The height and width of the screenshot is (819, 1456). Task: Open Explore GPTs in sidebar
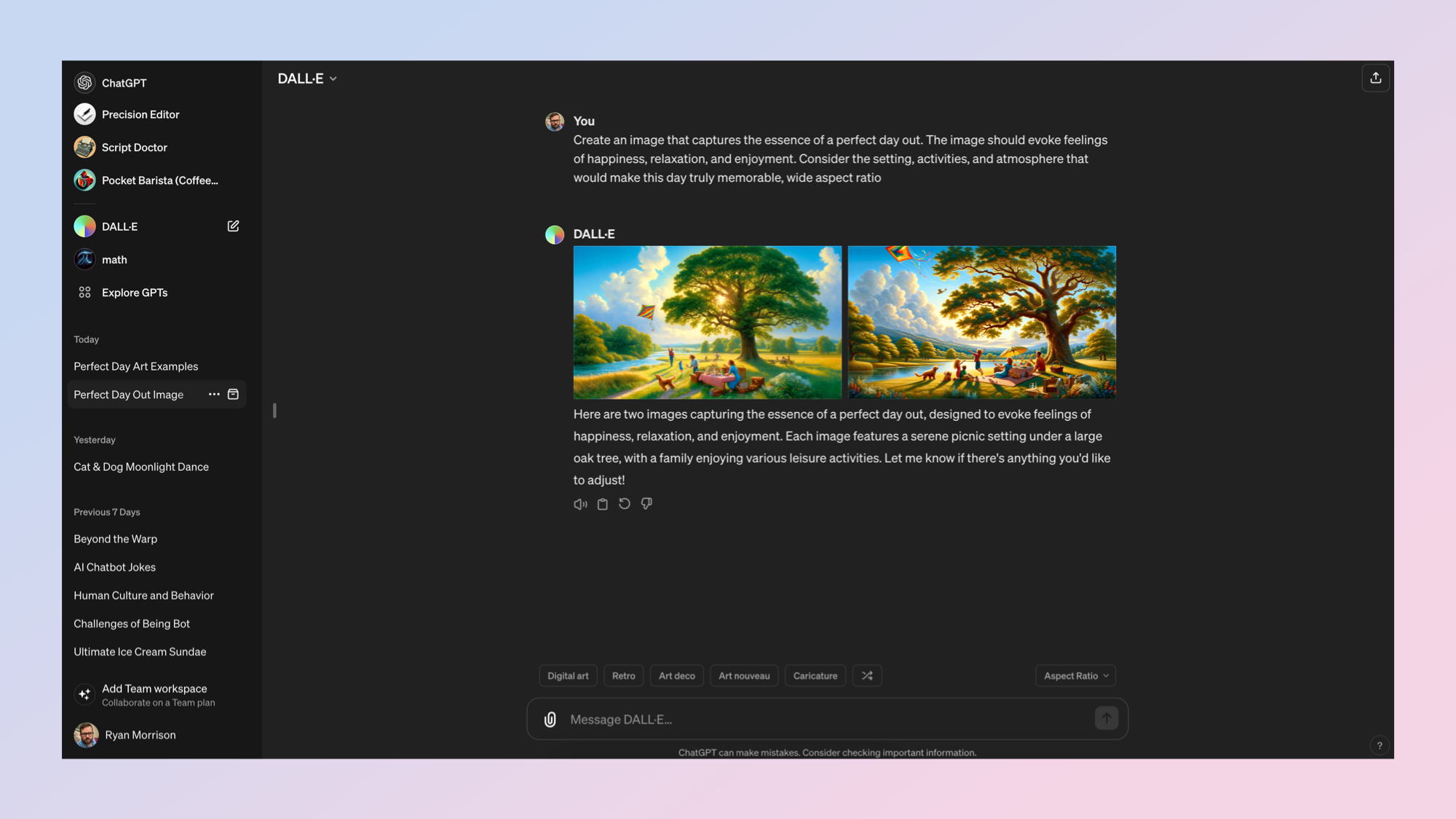click(x=135, y=293)
